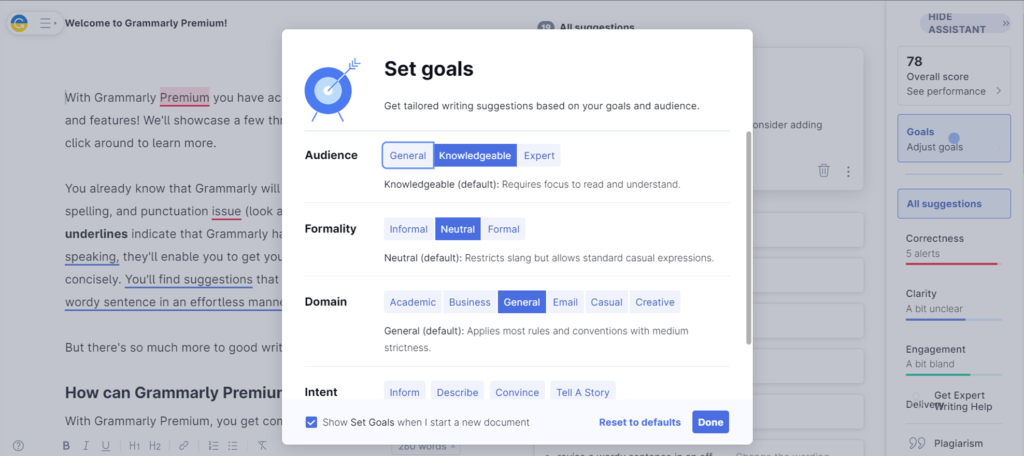The image size is (1024, 456).
Task: Set formality to Neutral
Action: [458, 229]
